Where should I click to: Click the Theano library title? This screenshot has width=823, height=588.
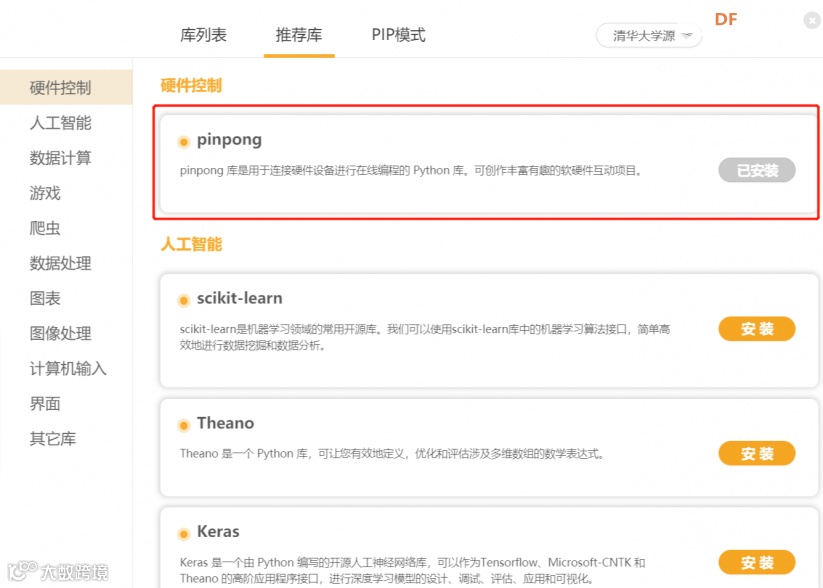(x=226, y=423)
